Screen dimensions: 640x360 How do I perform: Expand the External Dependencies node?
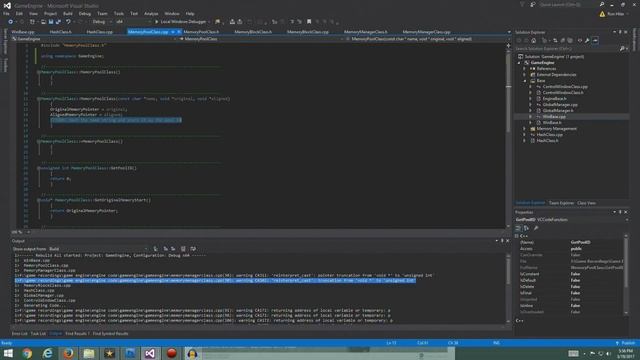[x=524, y=75]
